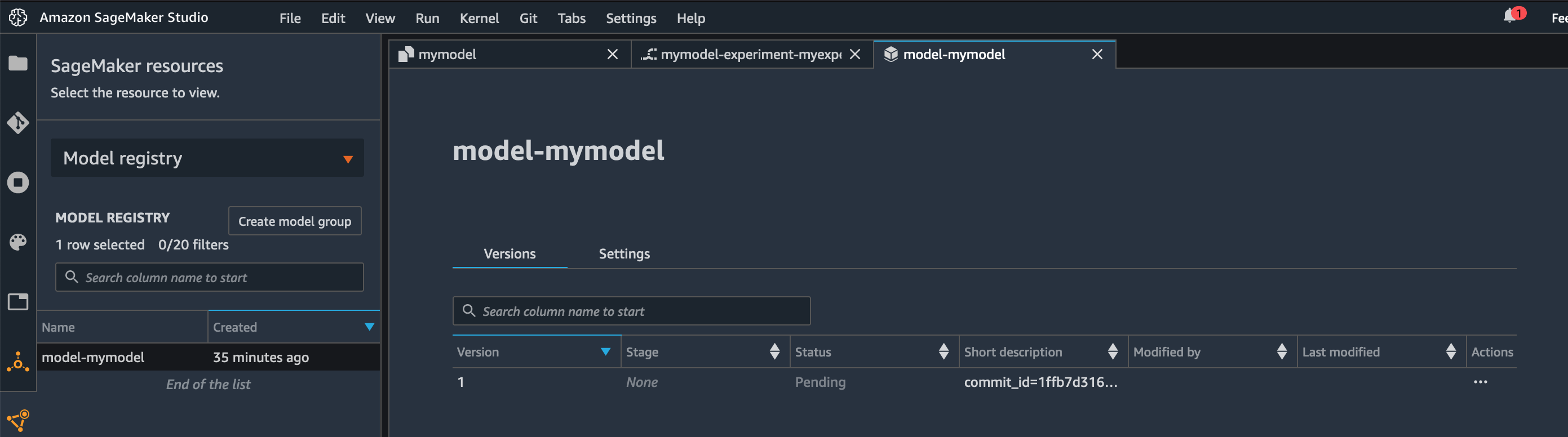This screenshot has width=1568, height=437.
Task: Click the Create model group button
Action: pyautogui.click(x=295, y=221)
